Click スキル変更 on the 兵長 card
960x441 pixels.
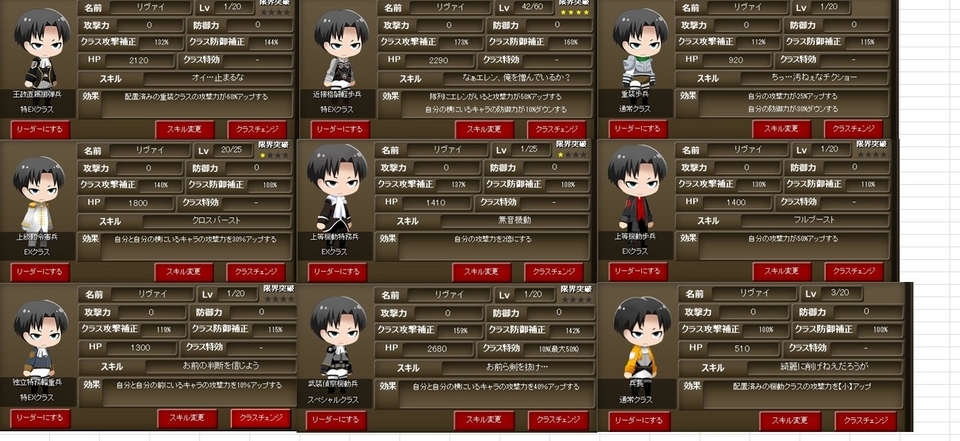pos(790,421)
